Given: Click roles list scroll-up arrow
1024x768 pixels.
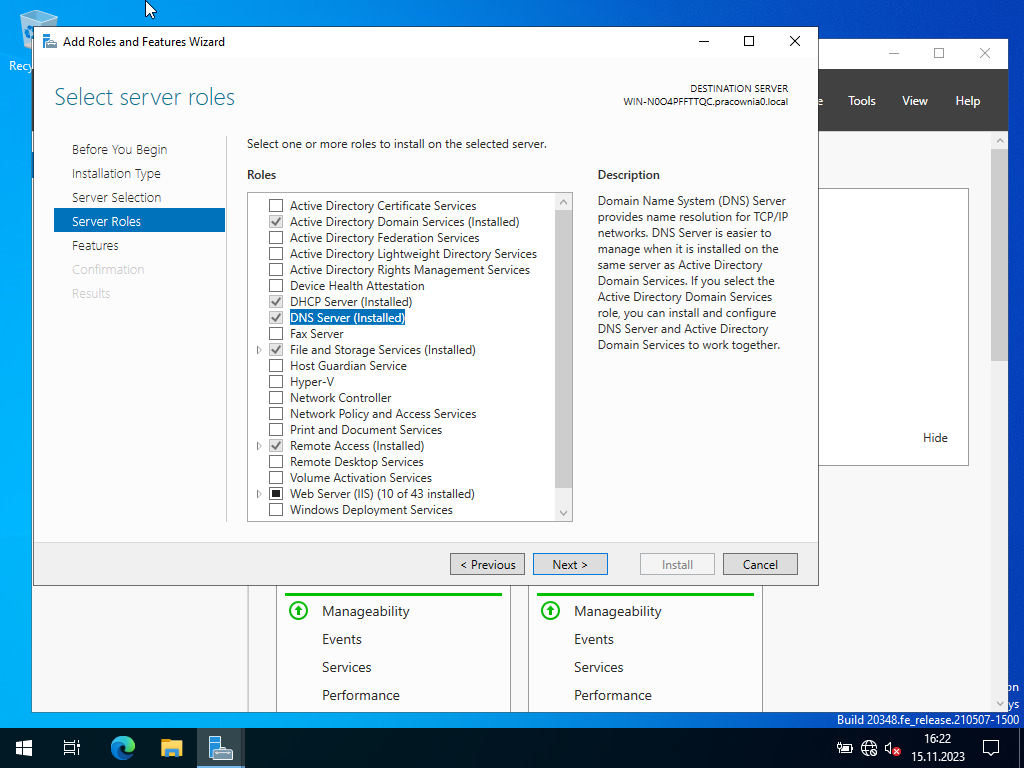Looking at the screenshot, I should point(564,202).
